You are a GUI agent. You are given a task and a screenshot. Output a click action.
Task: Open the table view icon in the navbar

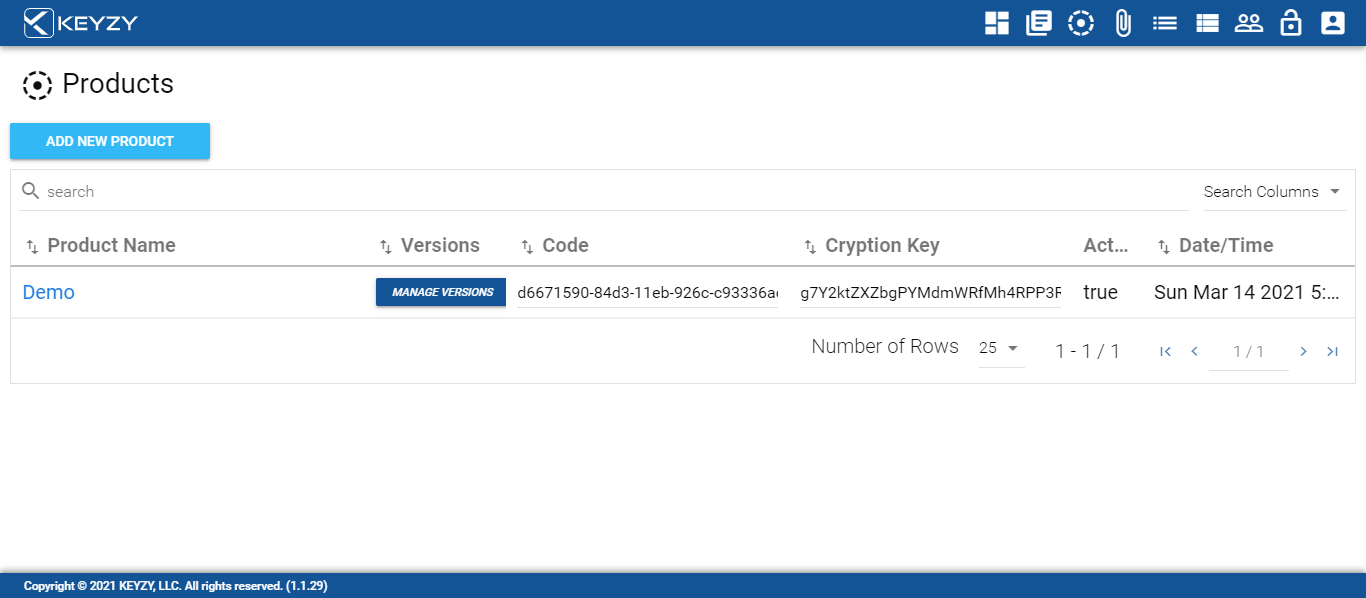tap(1207, 22)
